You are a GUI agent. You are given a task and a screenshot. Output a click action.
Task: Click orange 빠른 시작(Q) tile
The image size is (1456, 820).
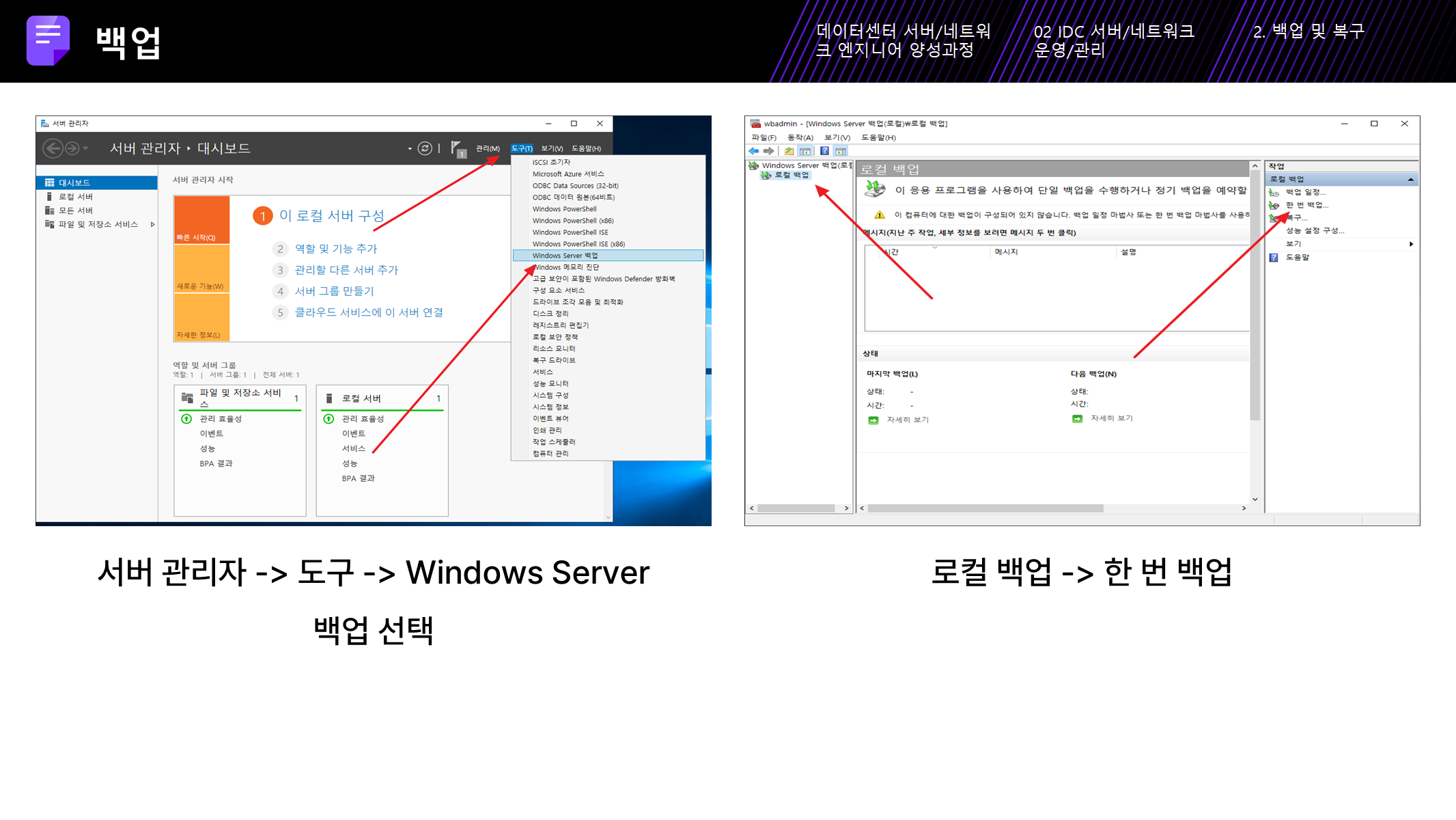tap(201, 220)
